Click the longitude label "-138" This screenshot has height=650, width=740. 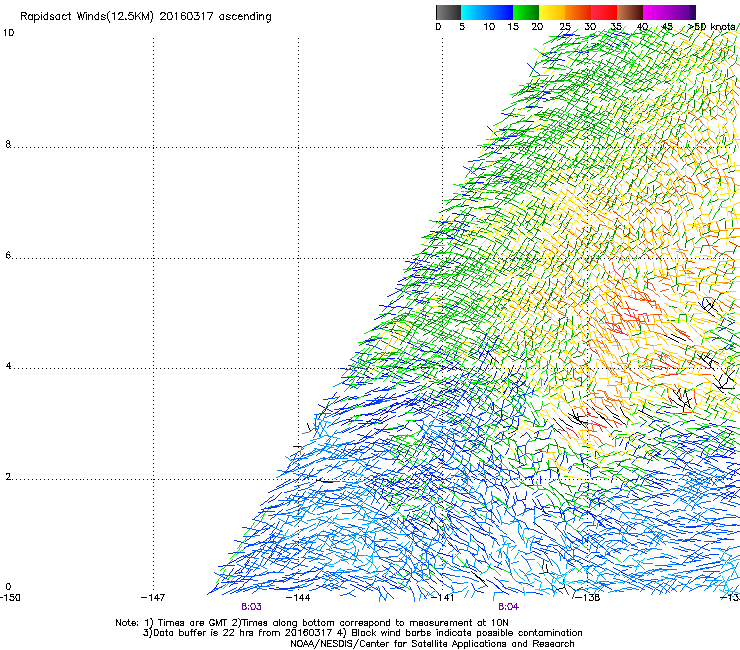click(588, 598)
